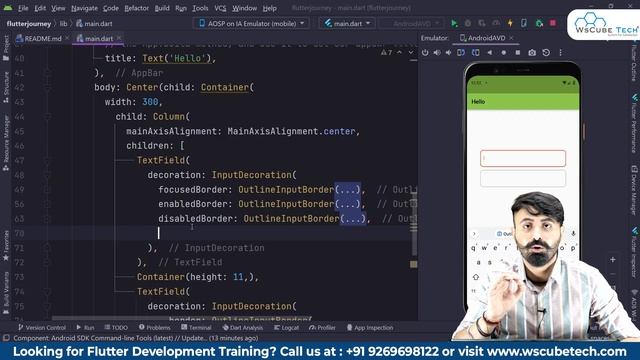The width and height of the screenshot is (640, 360).
Task: Take an emulator screenshot
Action: coord(532,53)
